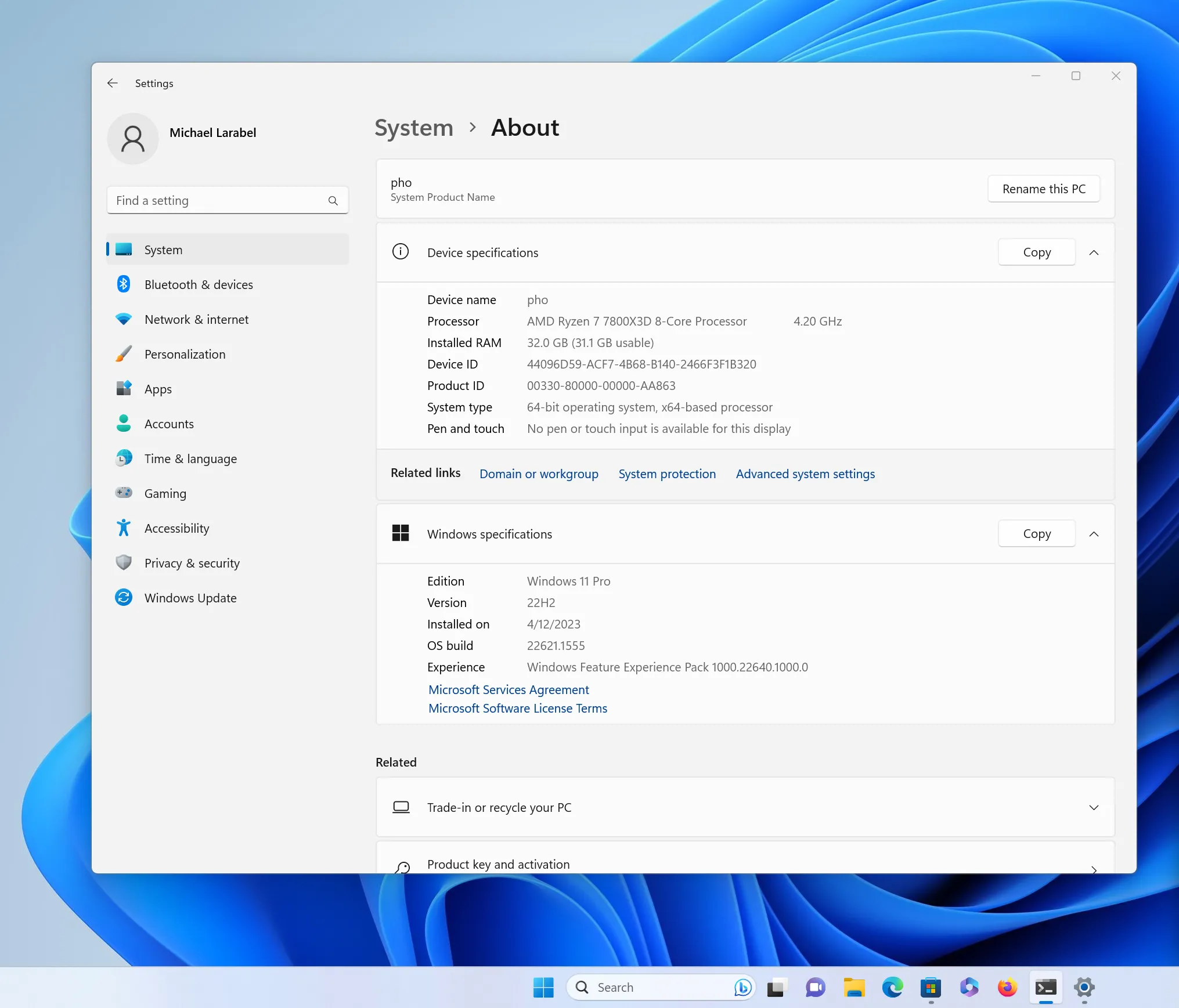Collapse the Device specifications section

[x=1094, y=252]
